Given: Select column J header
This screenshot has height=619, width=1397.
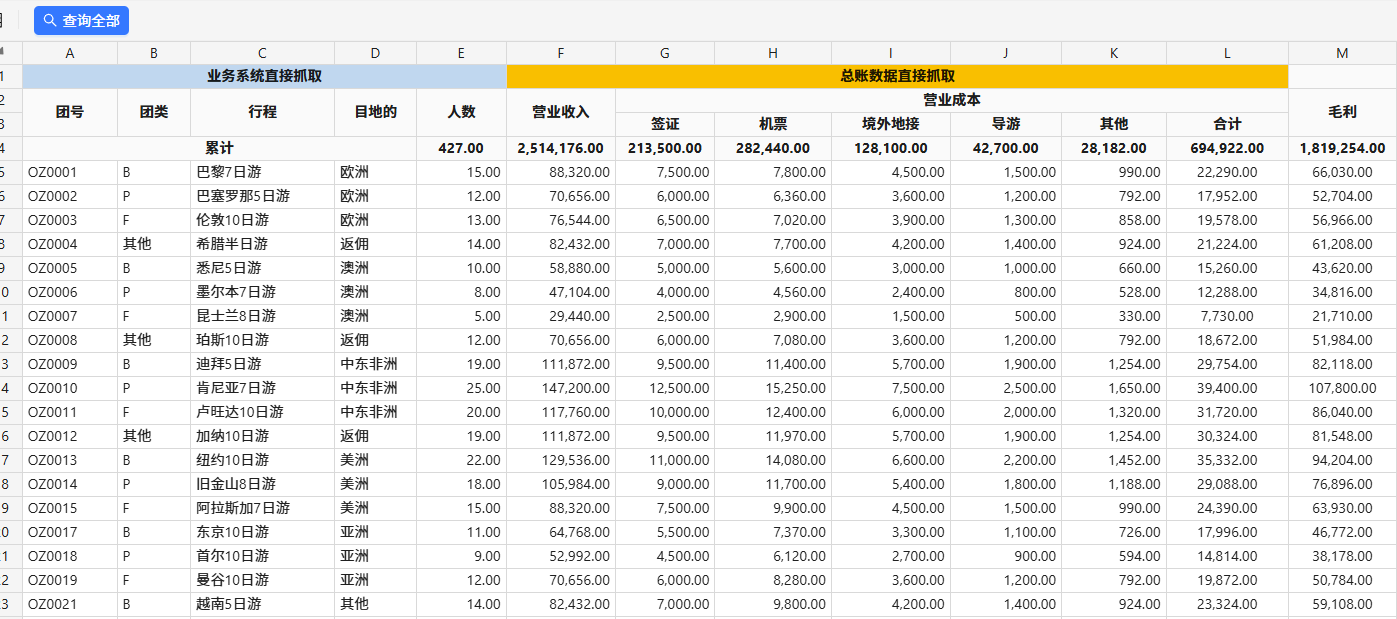Looking at the screenshot, I should pos(1006,53).
